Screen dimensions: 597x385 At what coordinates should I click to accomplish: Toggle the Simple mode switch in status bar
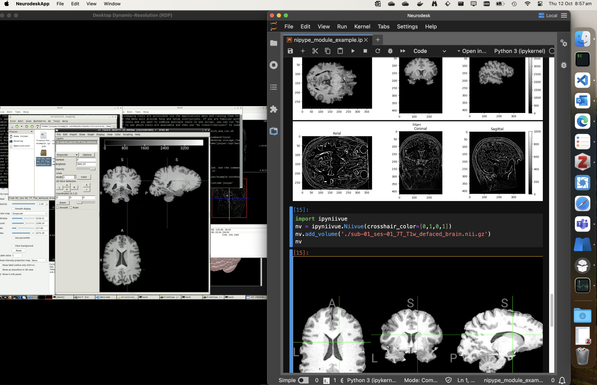[x=303, y=380]
